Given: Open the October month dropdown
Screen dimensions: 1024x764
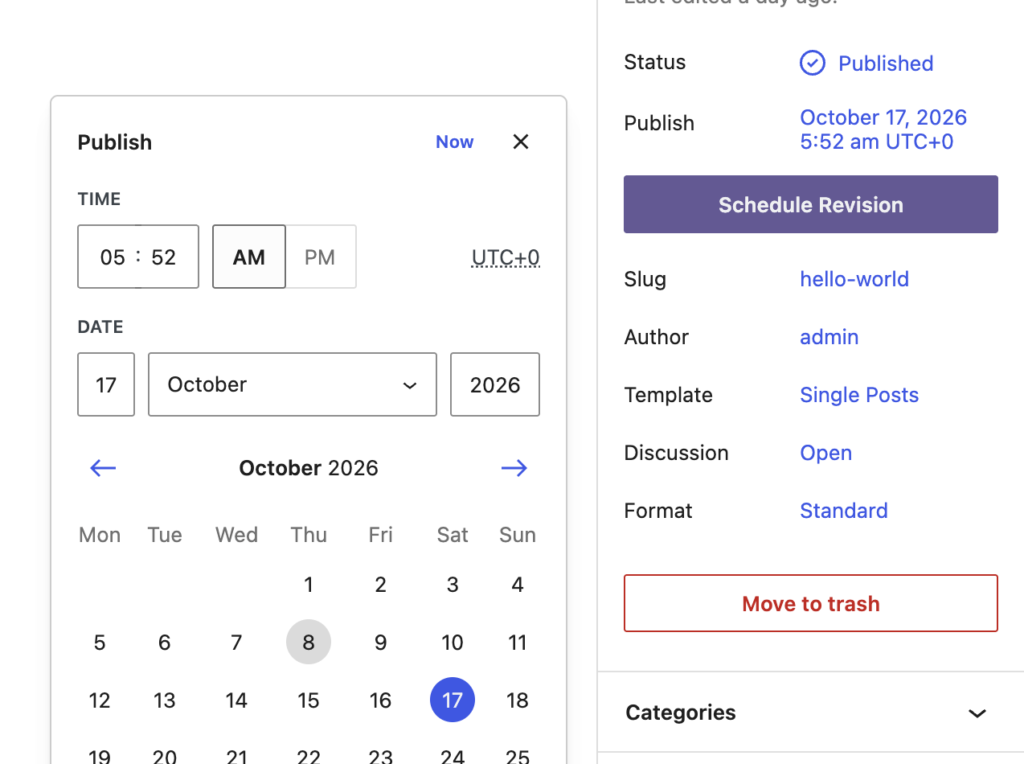Looking at the screenshot, I should (293, 385).
